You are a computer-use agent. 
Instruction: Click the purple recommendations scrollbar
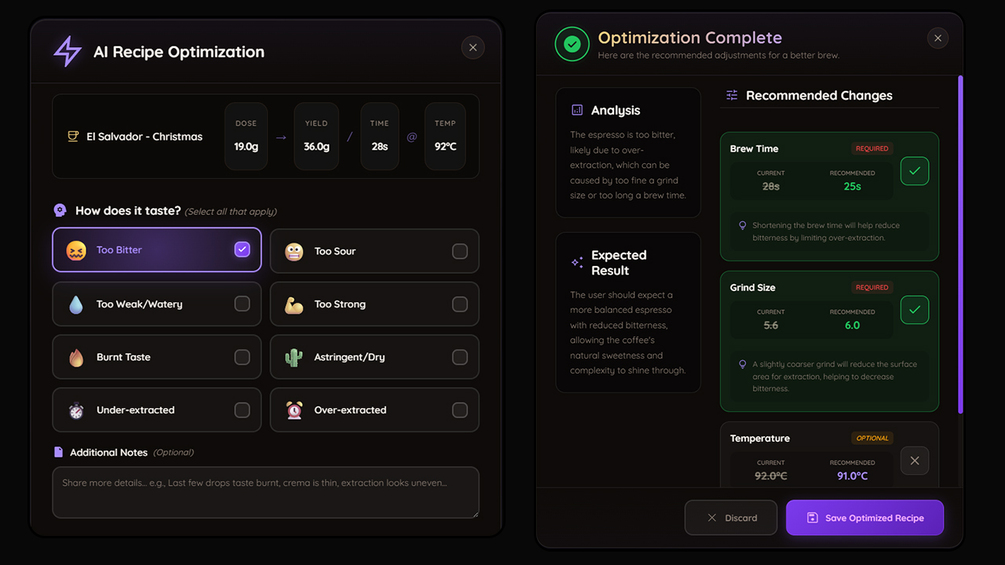click(x=960, y=245)
